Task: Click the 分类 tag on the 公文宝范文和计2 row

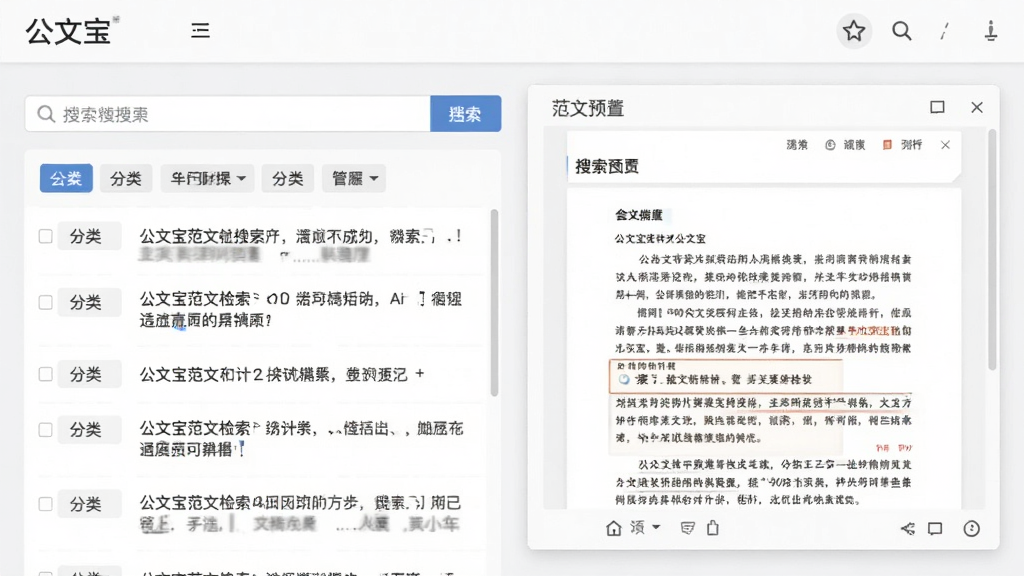Action: (89, 374)
